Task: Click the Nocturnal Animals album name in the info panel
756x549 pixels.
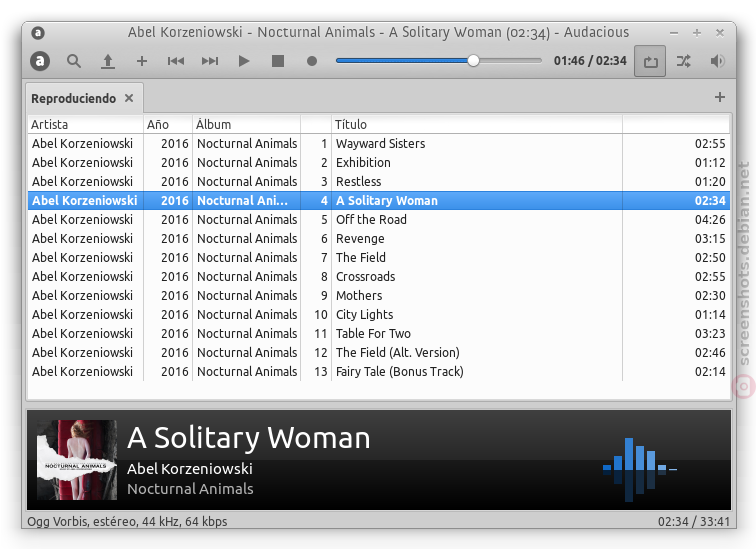Action: pos(190,489)
